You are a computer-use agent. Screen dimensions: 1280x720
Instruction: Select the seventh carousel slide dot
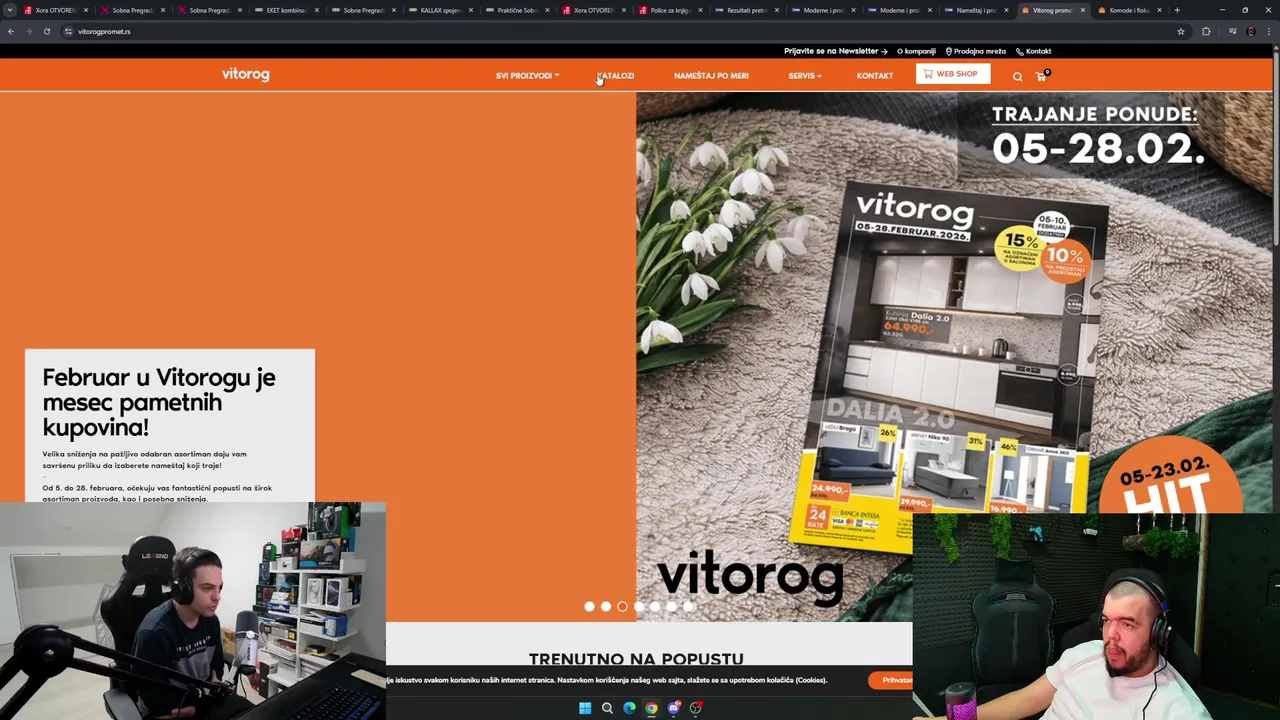point(688,606)
